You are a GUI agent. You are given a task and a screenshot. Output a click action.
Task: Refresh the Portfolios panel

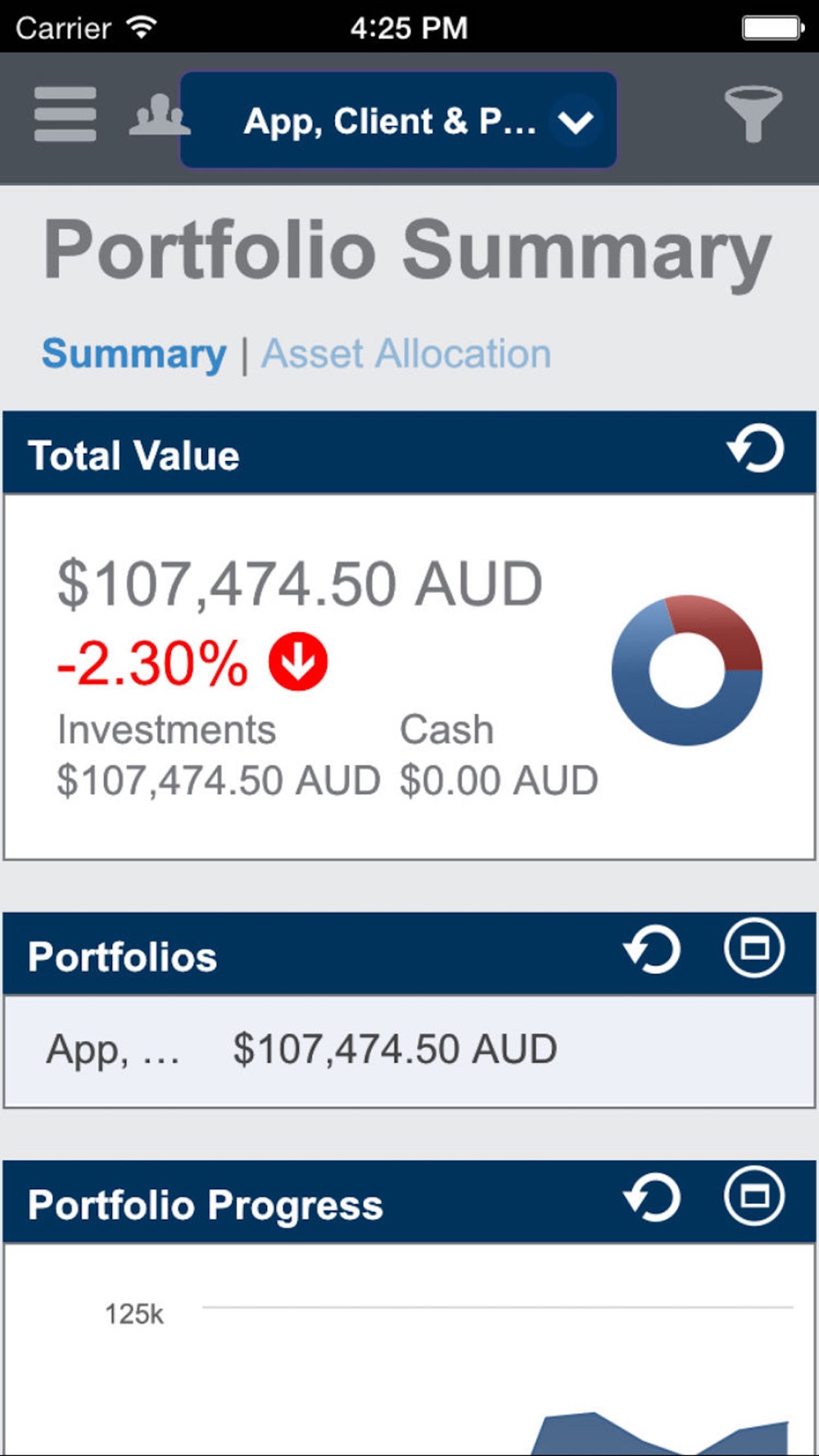pos(652,950)
